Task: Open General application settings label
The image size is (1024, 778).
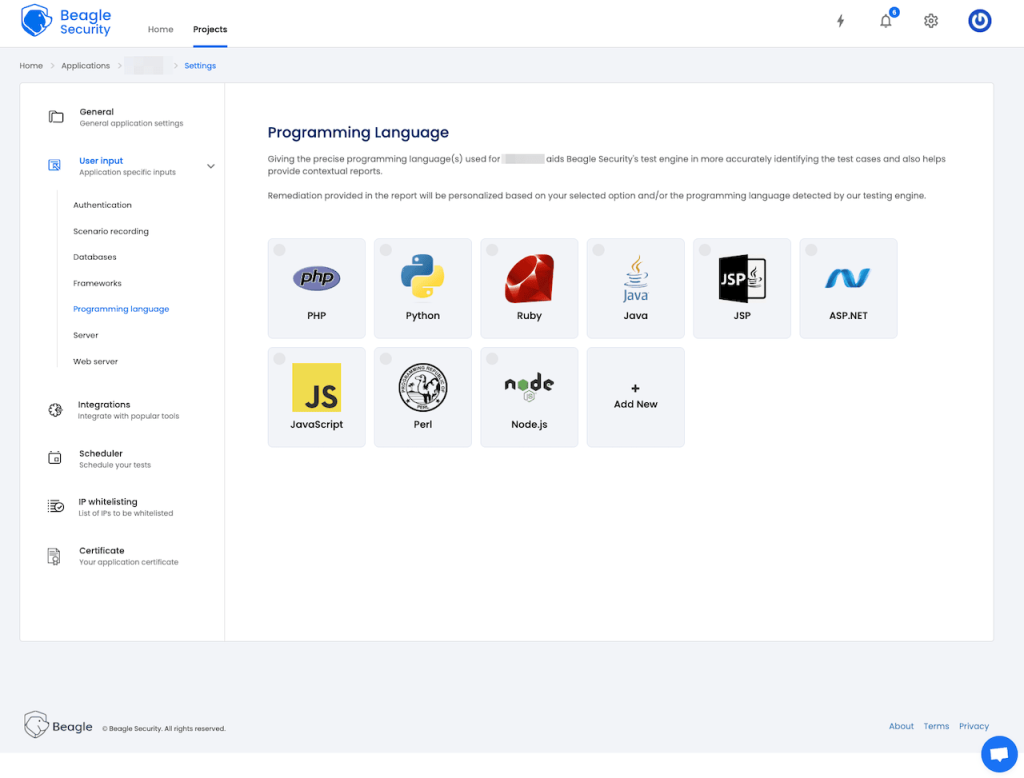Action: (x=131, y=117)
